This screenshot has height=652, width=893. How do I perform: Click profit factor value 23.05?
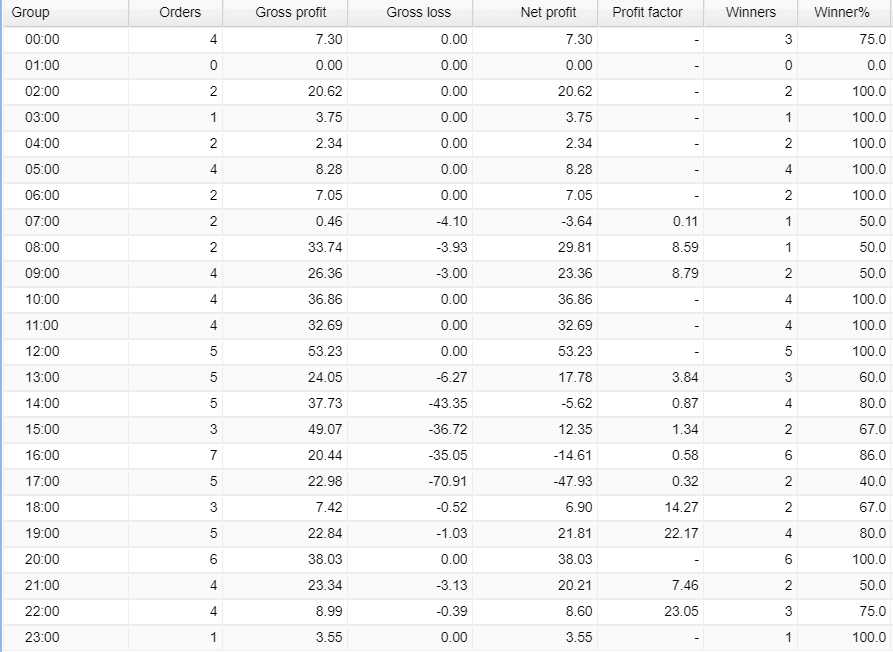coord(681,611)
